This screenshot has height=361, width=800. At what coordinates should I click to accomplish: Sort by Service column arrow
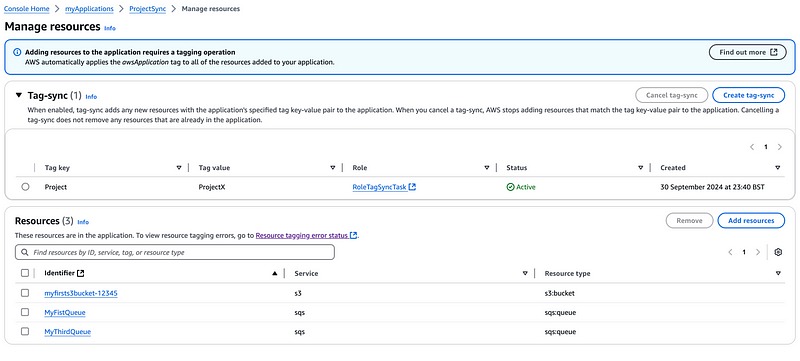tap(525, 274)
